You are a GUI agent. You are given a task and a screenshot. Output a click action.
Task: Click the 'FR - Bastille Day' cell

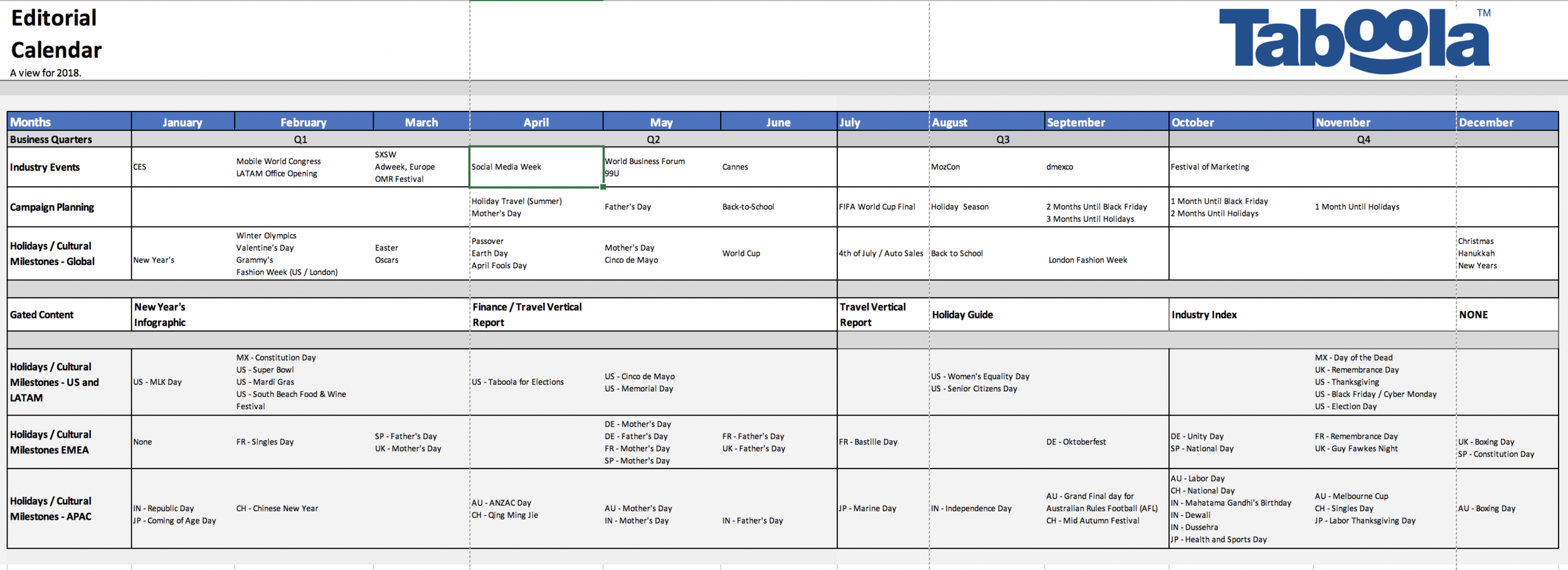883,442
